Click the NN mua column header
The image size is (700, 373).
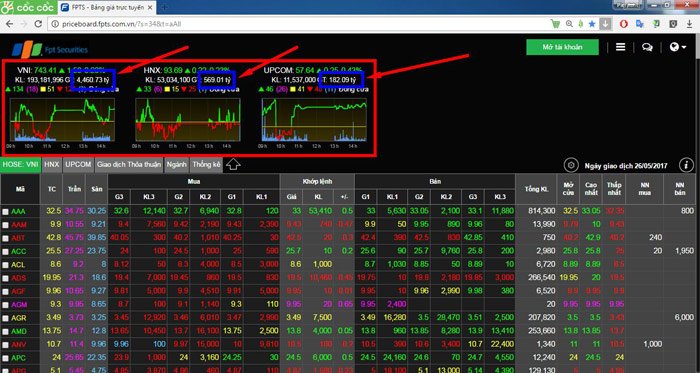(644, 189)
